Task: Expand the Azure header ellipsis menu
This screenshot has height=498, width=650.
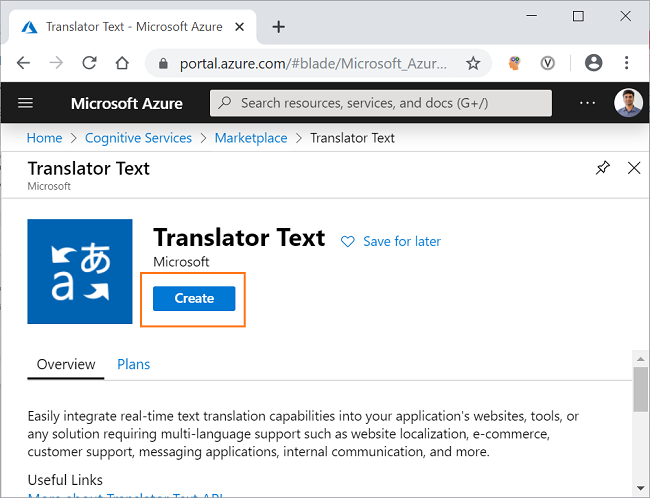Action: point(587,103)
